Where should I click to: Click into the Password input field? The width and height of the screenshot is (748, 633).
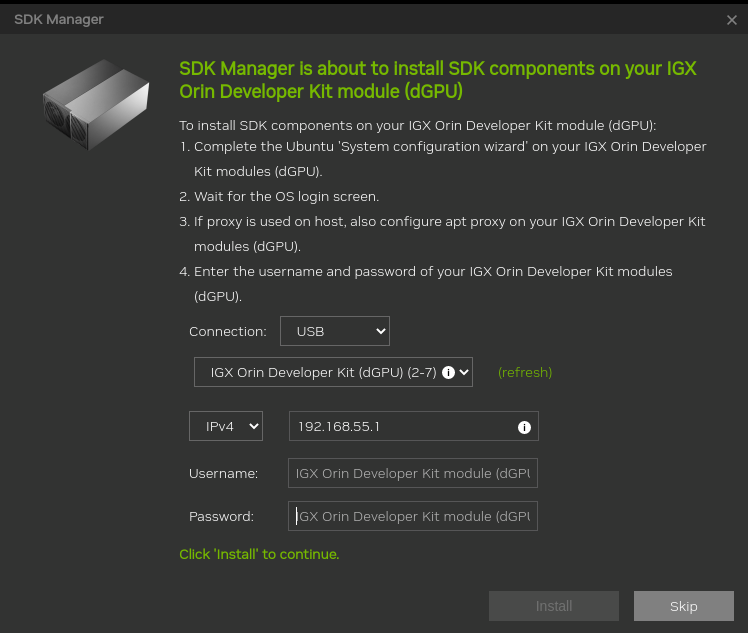click(x=413, y=516)
